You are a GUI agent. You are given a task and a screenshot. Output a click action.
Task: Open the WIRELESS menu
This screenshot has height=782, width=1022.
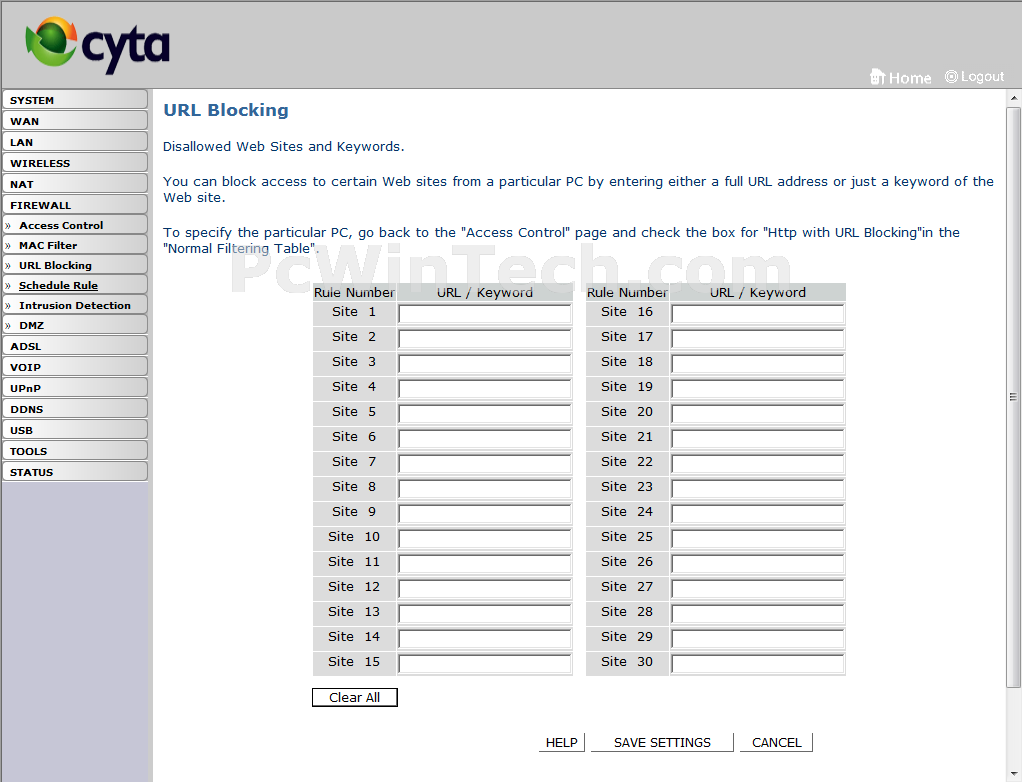[x=75, y=162]
